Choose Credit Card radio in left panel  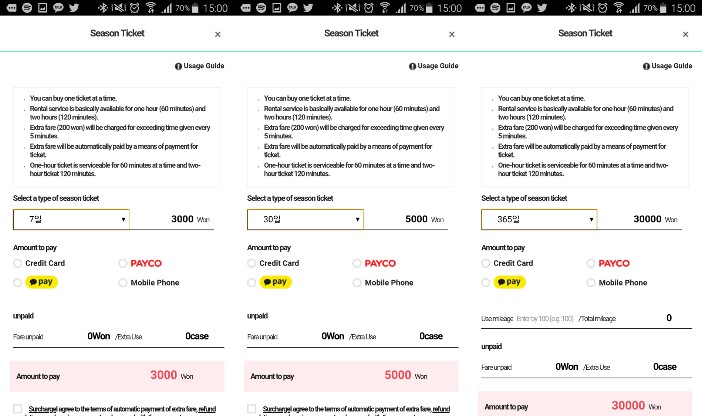[x=17, y=263]
